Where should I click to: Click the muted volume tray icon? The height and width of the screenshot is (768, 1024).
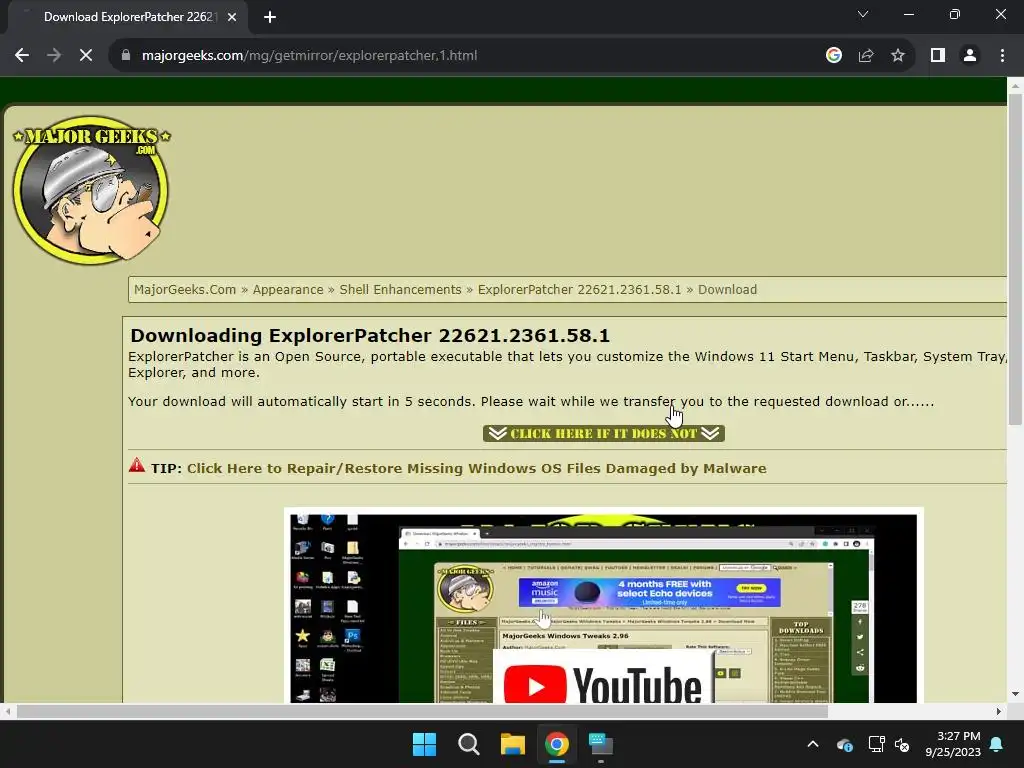pyautogui.click(x=902, y=744)
